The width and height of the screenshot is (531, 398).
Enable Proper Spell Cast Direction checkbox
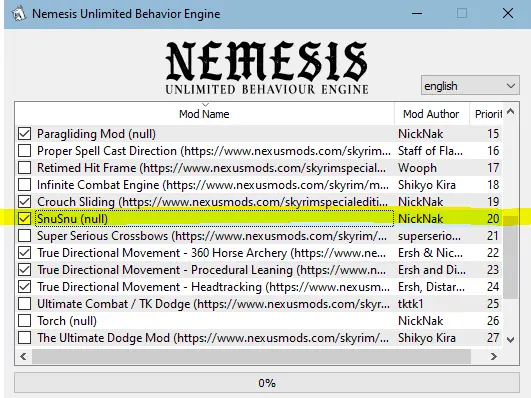[24, 150]
